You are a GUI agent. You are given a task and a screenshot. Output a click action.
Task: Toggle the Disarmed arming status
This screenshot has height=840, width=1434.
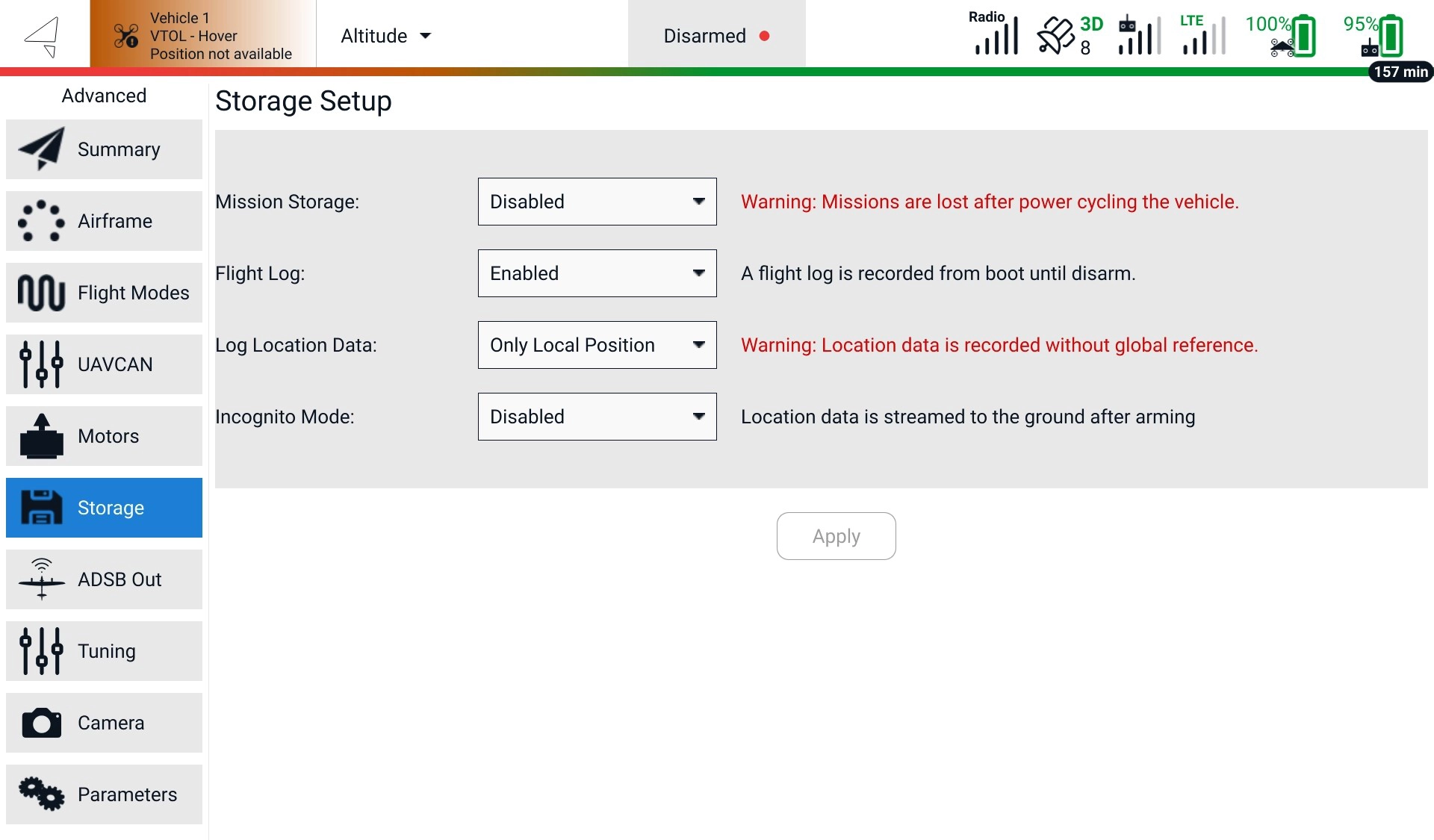pos(716,36)
